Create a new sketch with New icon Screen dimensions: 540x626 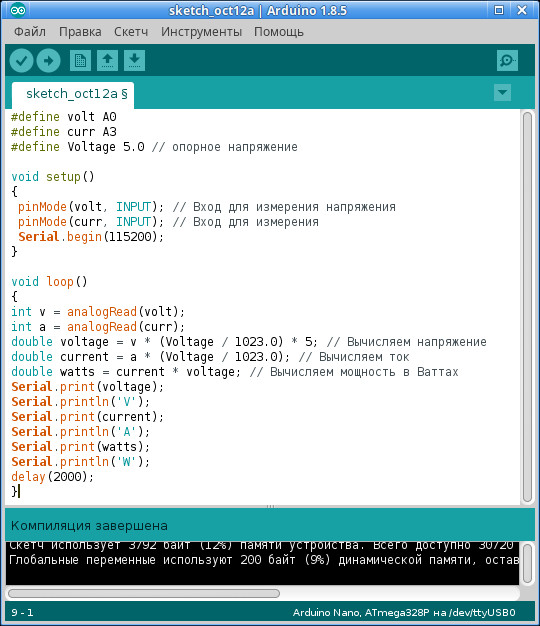(80, 61)
